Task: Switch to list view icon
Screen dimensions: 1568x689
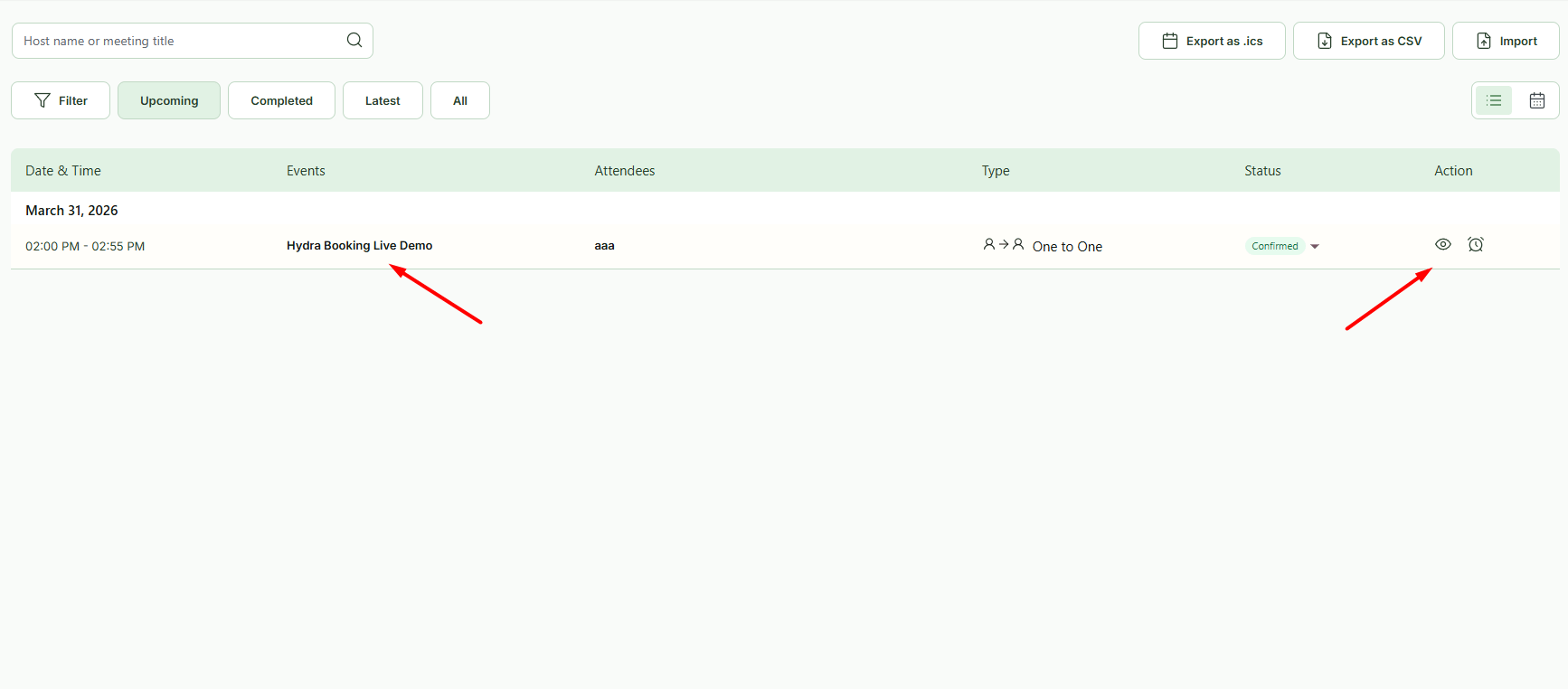Action: point(1494,100)
